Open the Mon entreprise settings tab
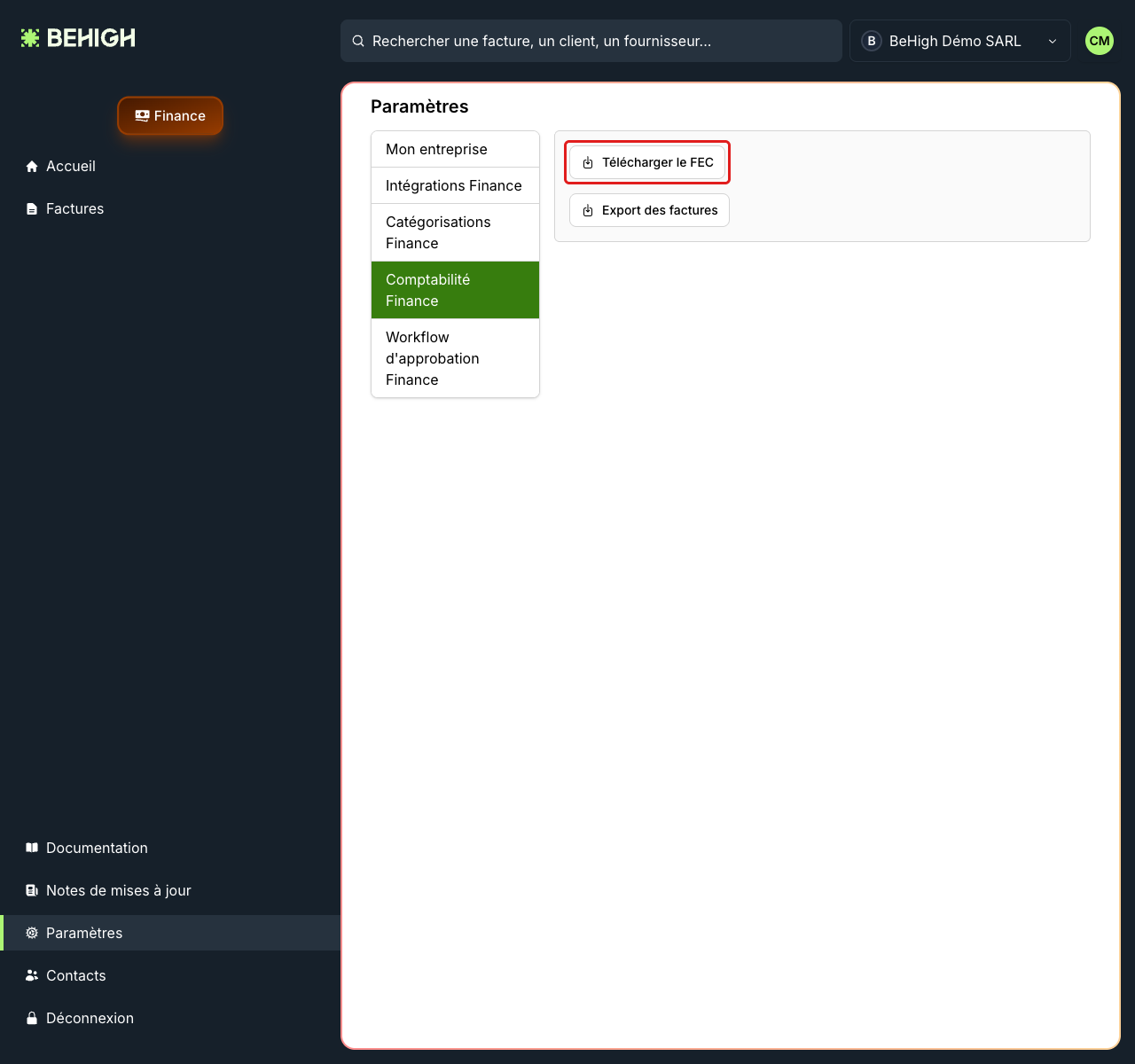Screen dimensions: 1135x1064 click(455, 149)
